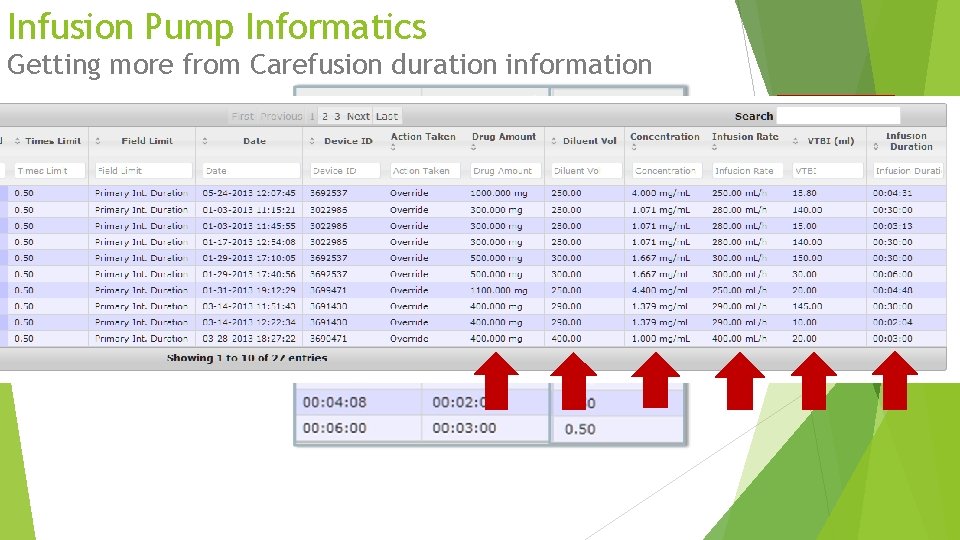Jump to page 2 of the entries
The width and height of the screenshot is (960, 540).
[x=325, y=116]
